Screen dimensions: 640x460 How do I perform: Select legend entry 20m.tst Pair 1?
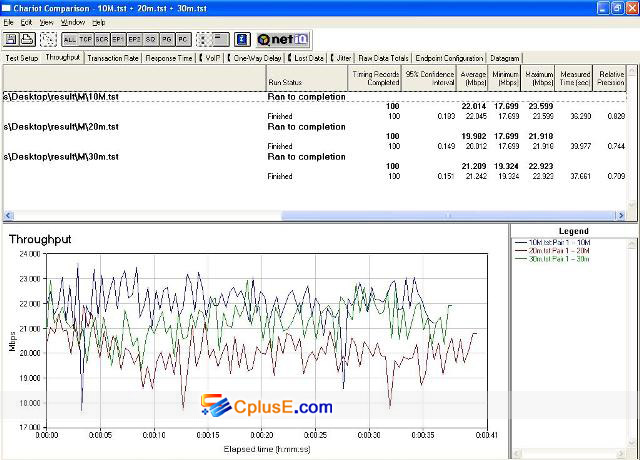553,251
